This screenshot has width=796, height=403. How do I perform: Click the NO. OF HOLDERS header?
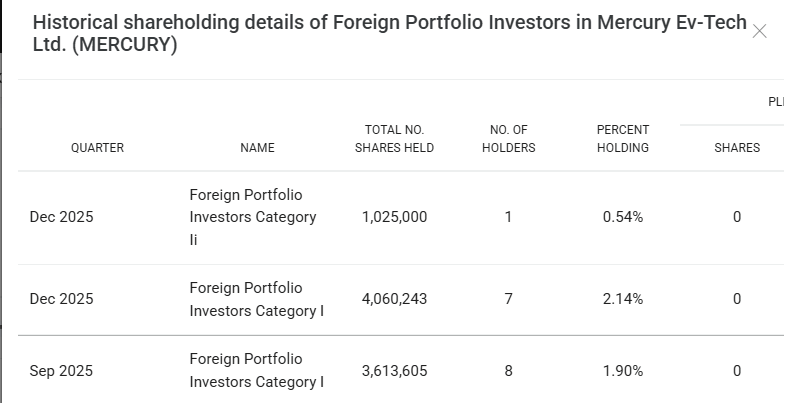(508, 139)
